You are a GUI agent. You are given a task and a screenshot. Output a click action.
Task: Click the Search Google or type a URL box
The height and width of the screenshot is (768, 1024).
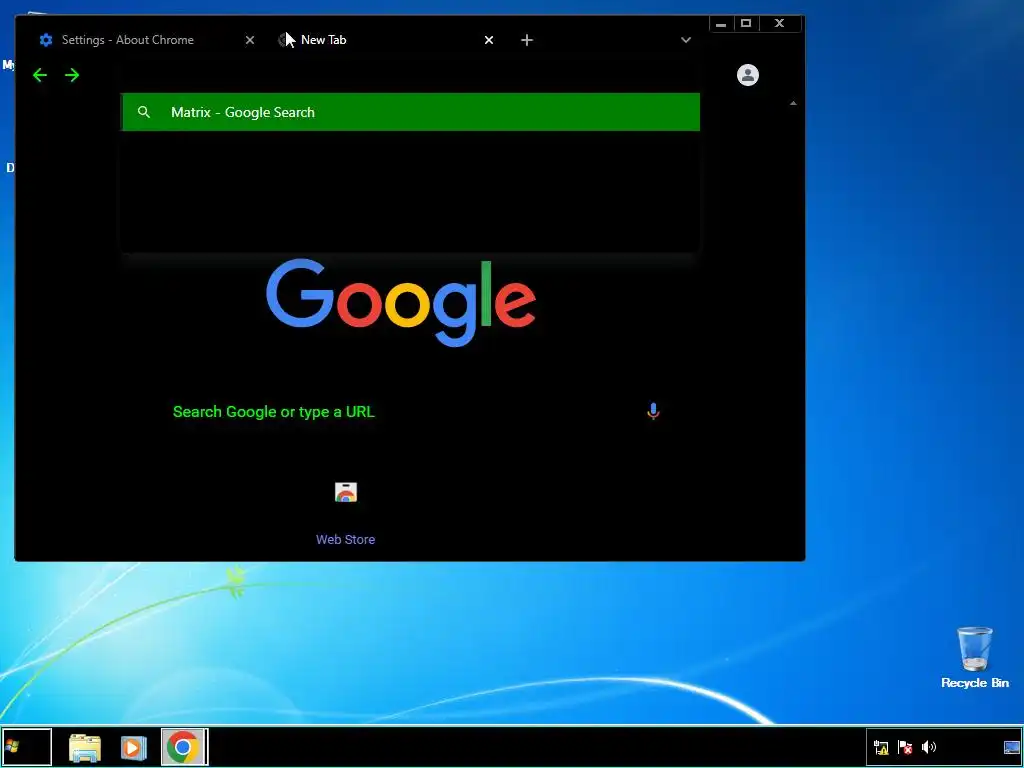tap(411, 411)
